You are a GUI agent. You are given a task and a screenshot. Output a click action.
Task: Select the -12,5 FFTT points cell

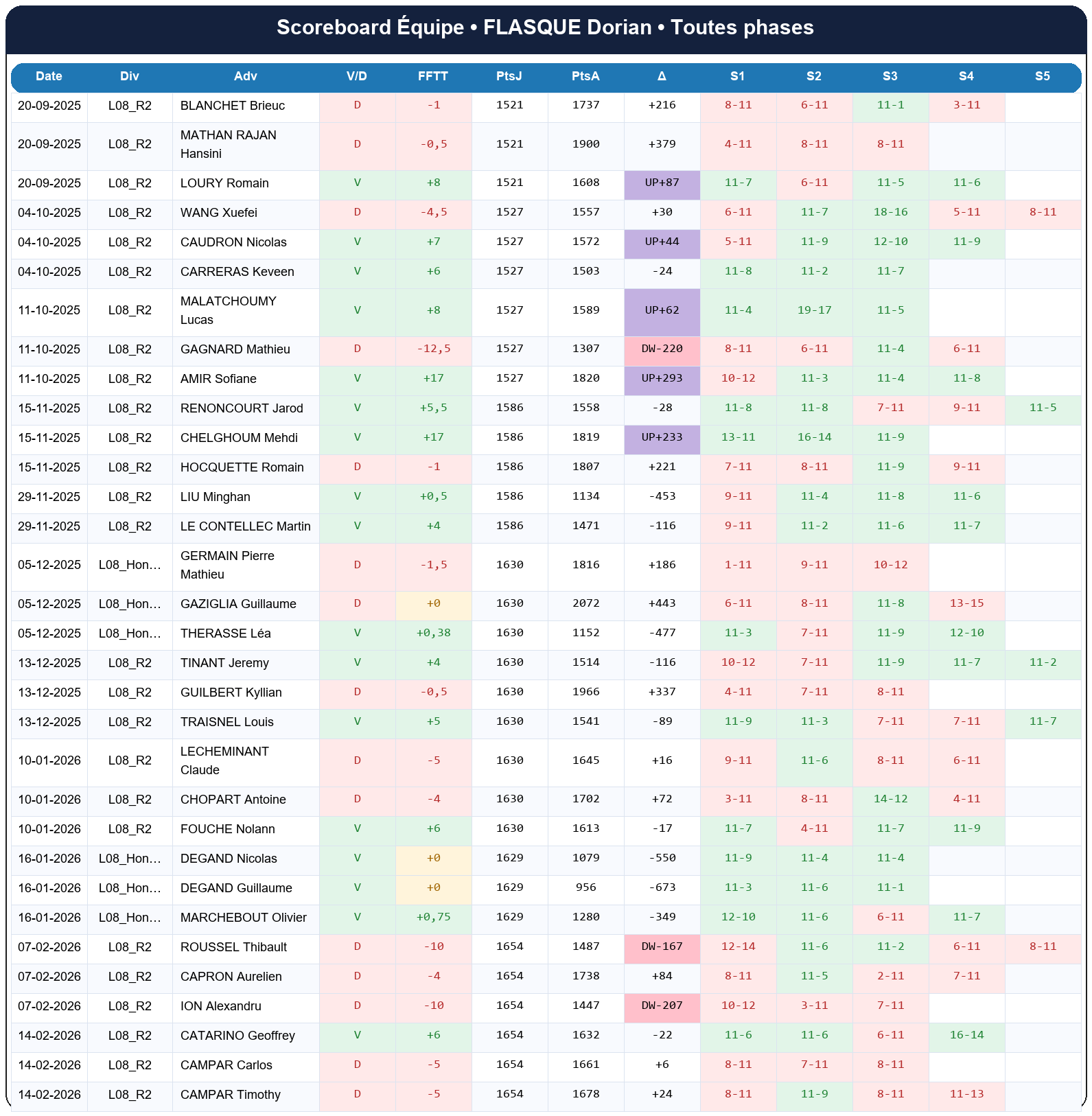tap(433, 349)
